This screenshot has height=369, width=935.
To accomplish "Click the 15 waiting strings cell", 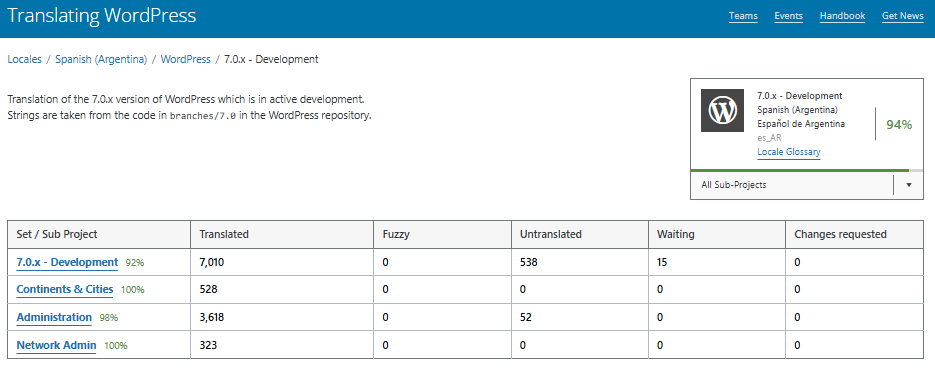I will 717,262.
